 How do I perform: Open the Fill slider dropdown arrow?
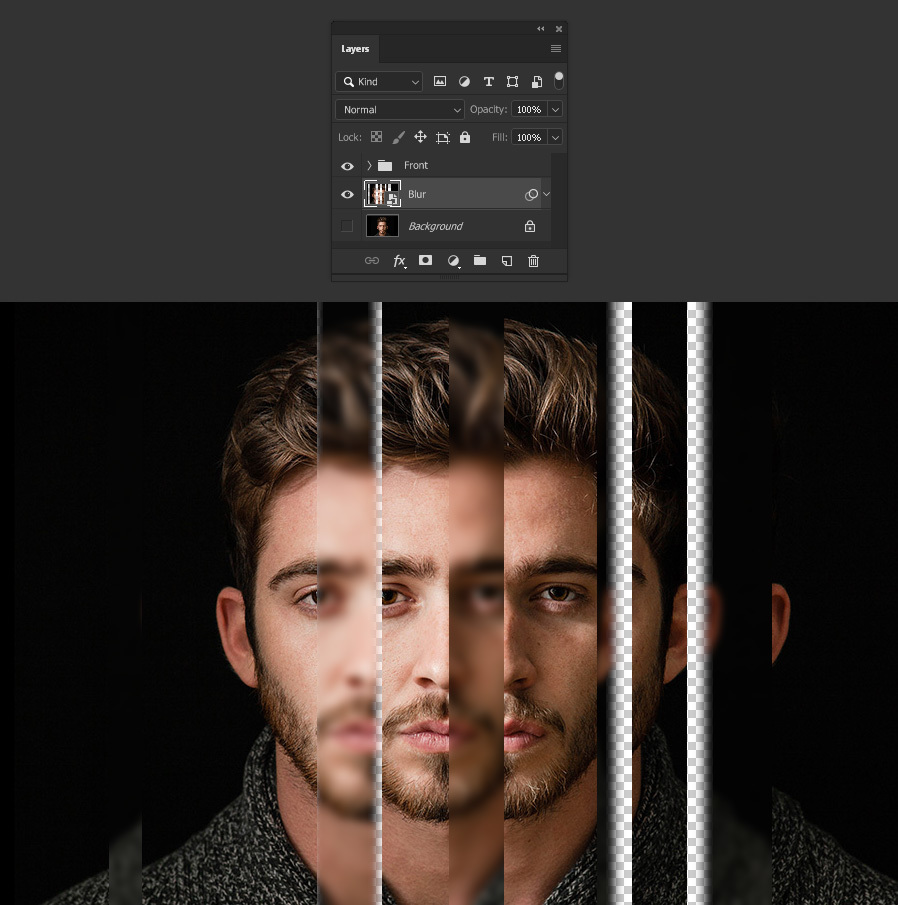pos(555,137)
